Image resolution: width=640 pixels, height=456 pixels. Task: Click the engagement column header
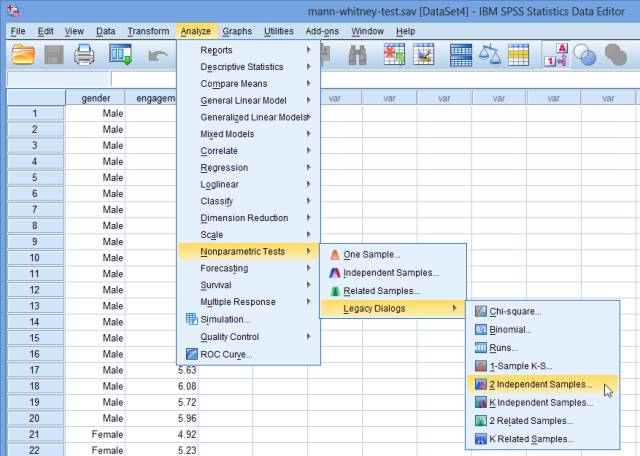[151, 98]
